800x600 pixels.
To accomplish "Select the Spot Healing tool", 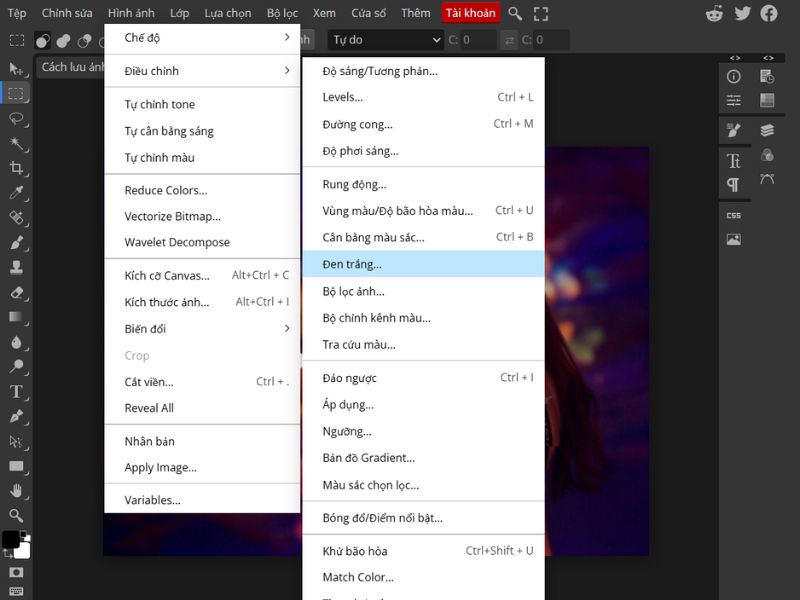I will tap(16, 218).
